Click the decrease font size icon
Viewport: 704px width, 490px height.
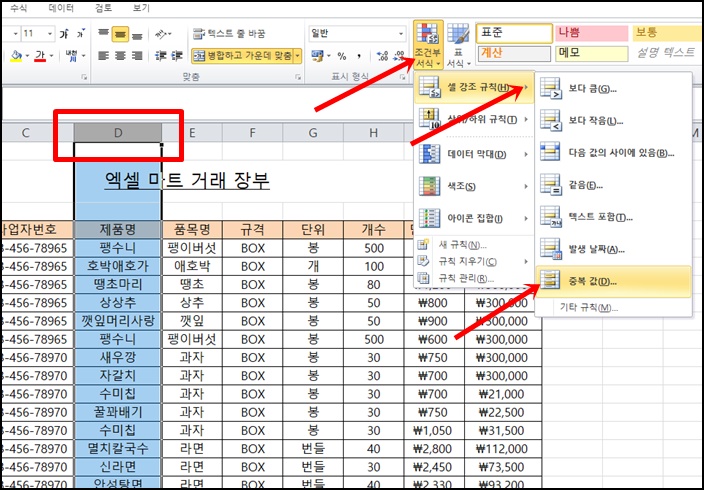[x=80, y=34]
